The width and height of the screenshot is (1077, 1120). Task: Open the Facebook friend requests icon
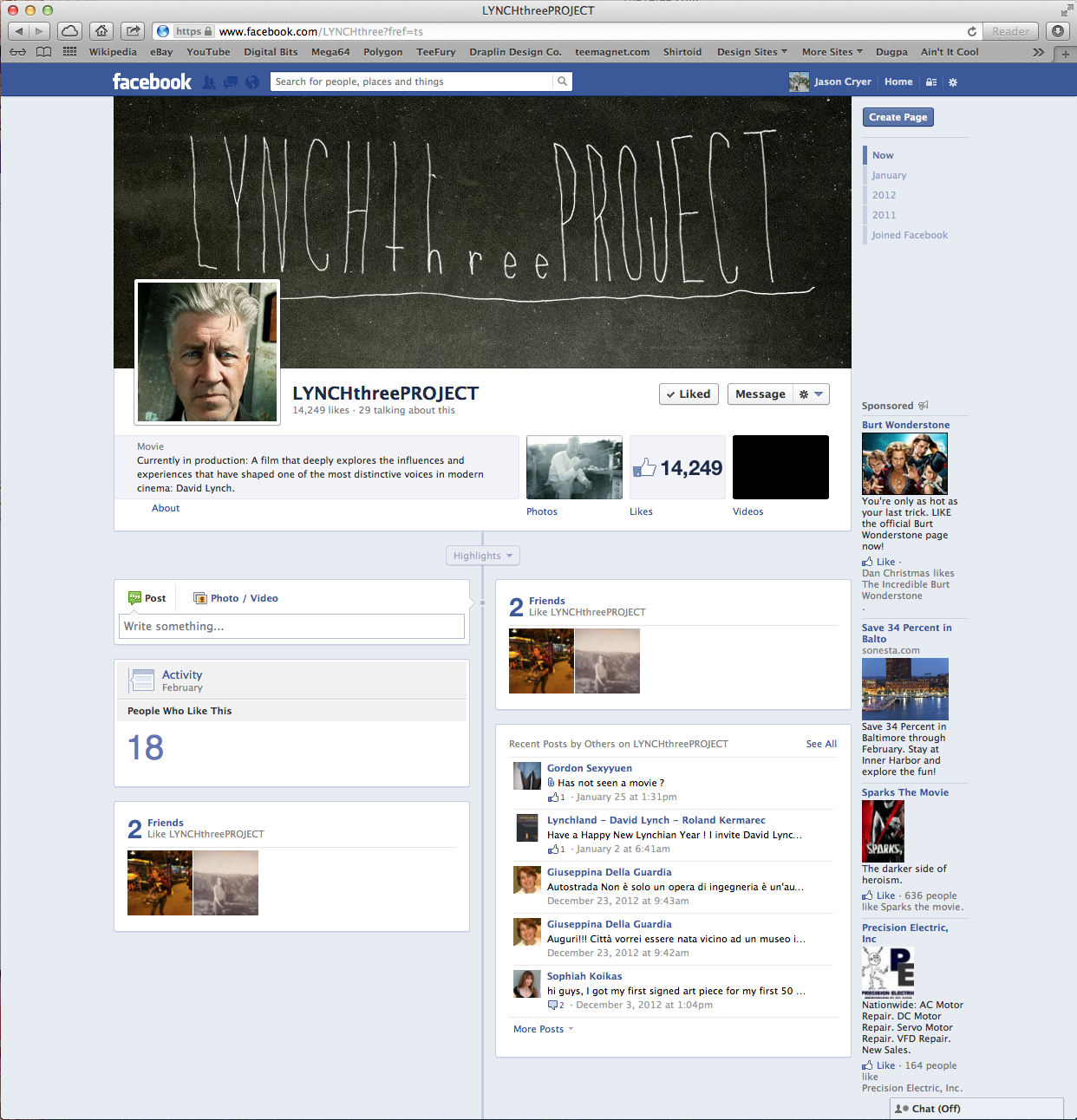pyautogui.click(x=209, y=82)
